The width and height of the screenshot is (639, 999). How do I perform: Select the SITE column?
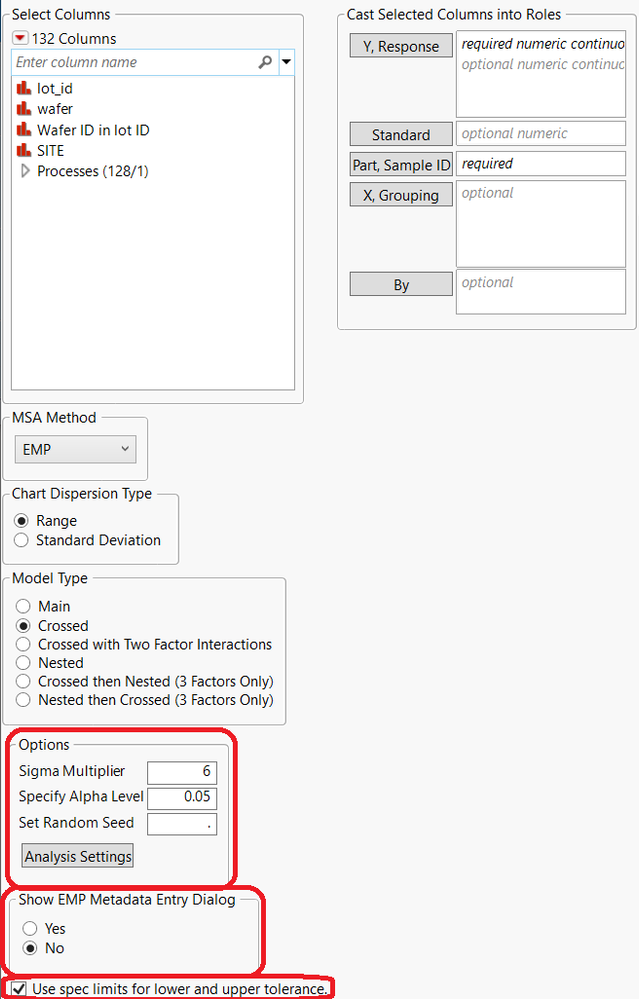coord(50,150)
